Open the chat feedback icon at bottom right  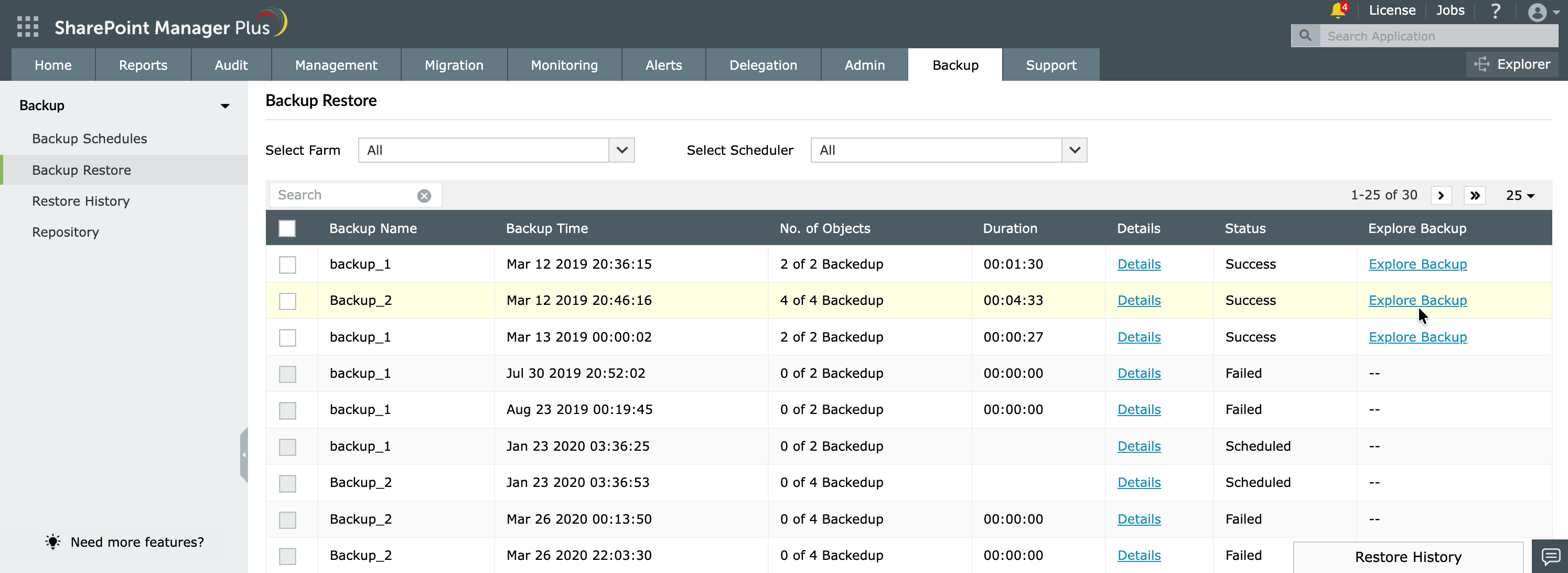1551,556
